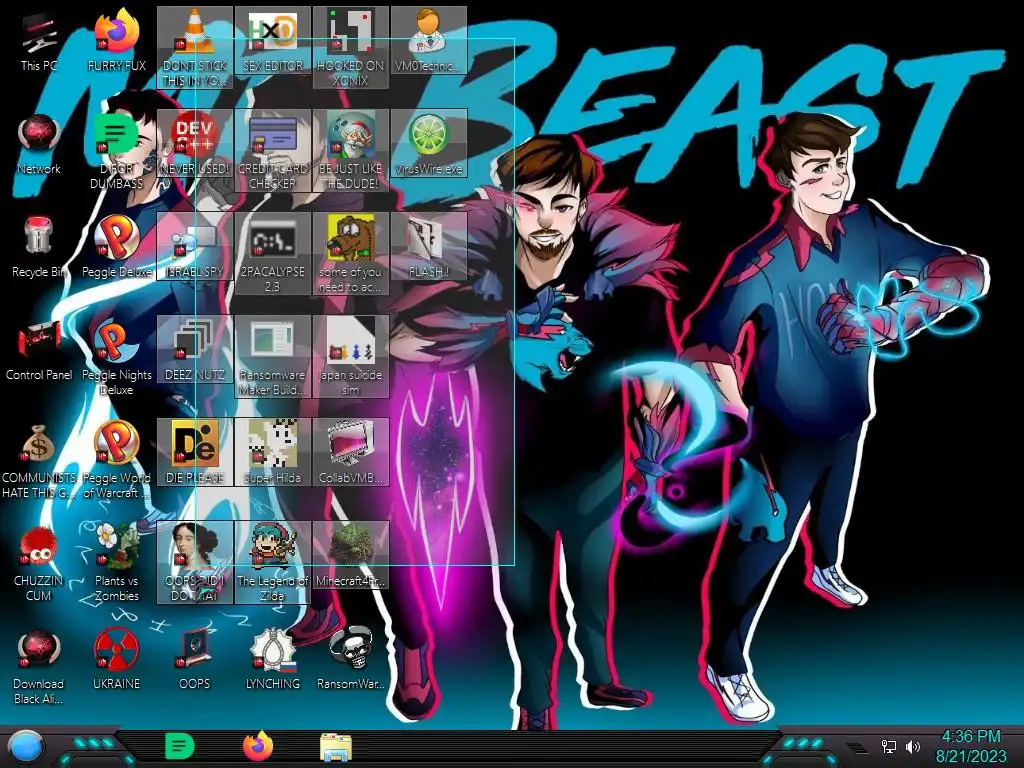Image resolution: width=1024 pixels, height=768 pixels.
Task: Select the Download Black Ali... icon
Action: (39, 665)
